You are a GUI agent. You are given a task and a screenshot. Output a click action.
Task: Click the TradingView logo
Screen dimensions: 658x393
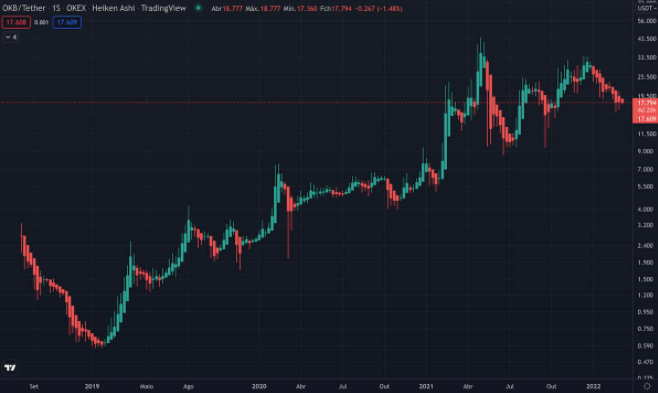10,368
